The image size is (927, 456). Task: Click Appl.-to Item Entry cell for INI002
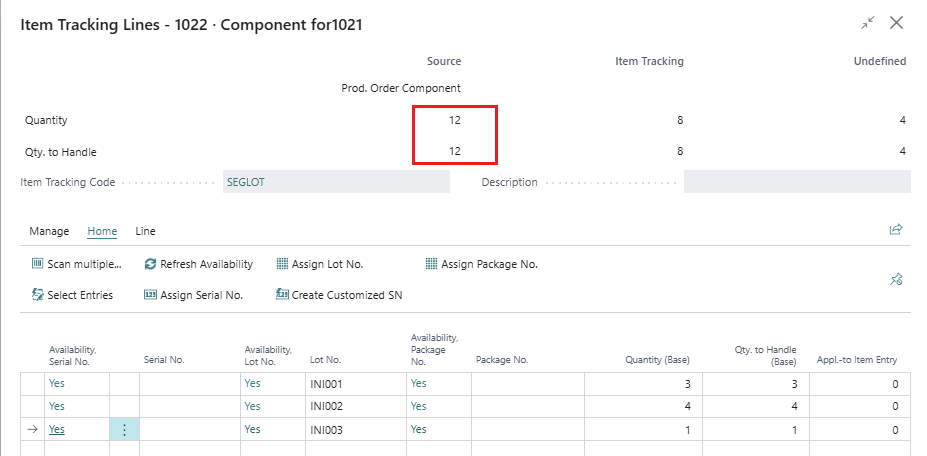click(860, 407)
